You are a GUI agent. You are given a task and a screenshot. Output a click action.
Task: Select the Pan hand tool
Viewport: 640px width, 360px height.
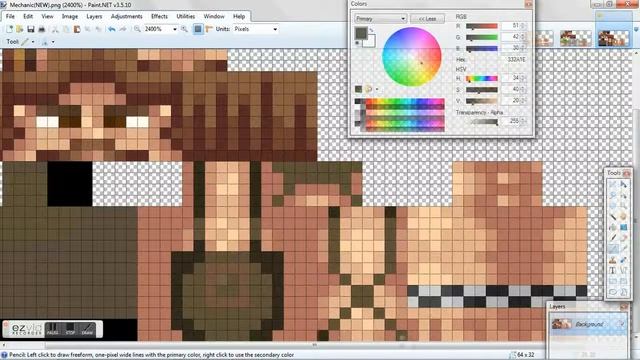(624, 216)
